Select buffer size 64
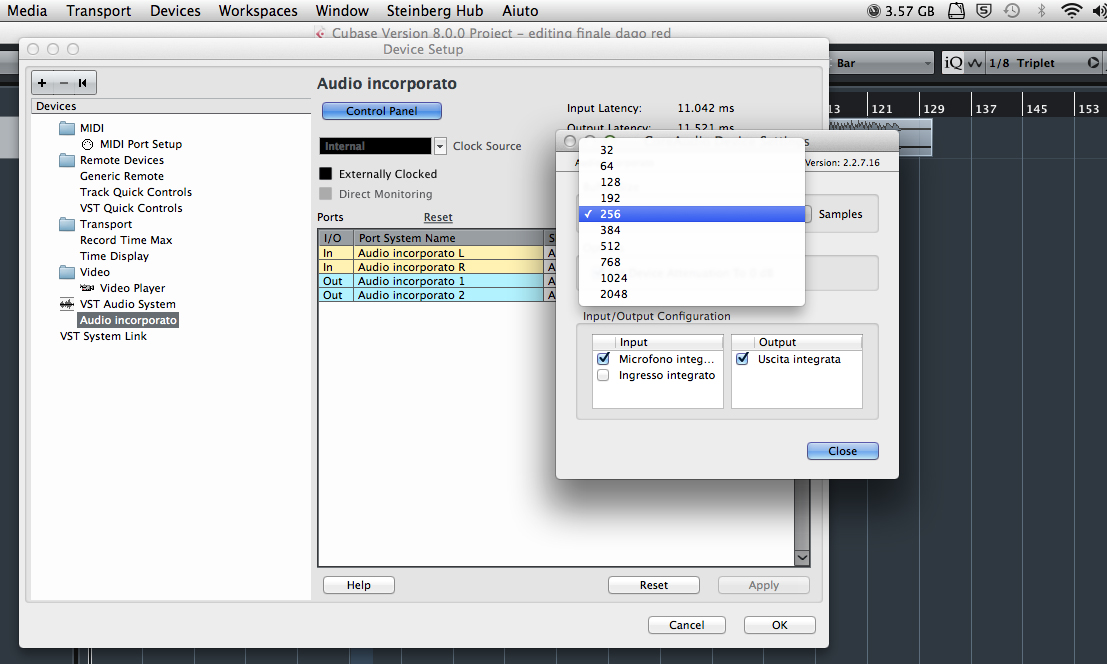1107x664 pixels. point(692,166)
